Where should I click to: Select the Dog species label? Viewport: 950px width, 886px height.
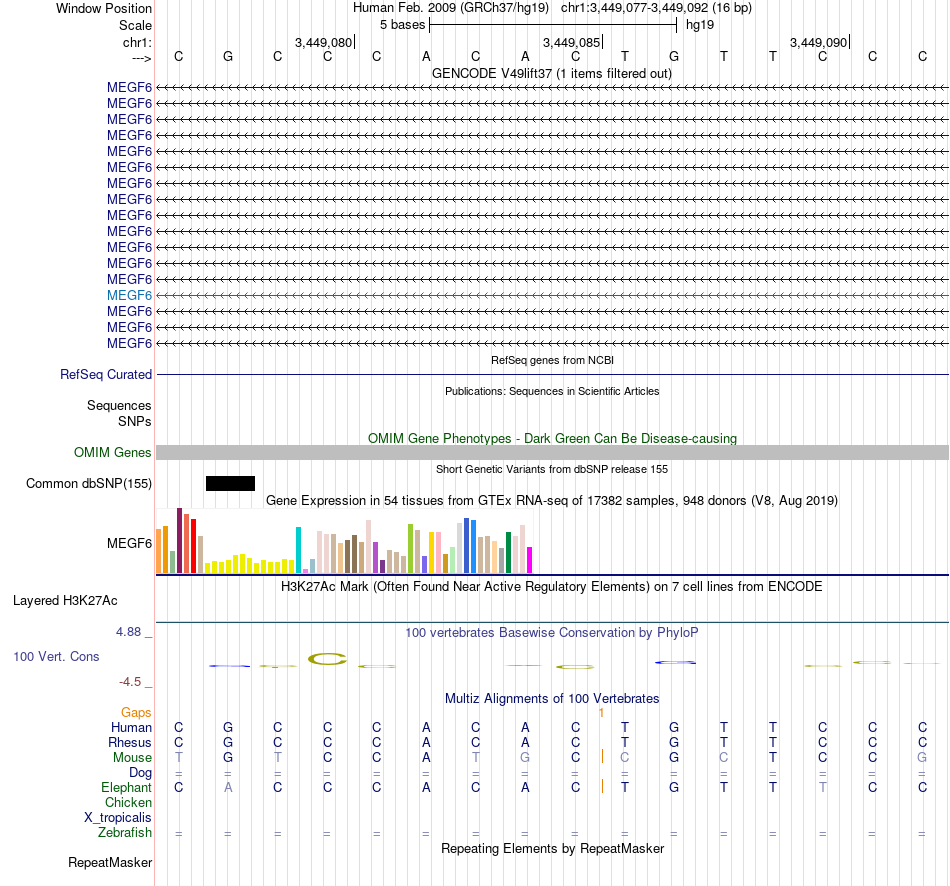click(140, 773)
